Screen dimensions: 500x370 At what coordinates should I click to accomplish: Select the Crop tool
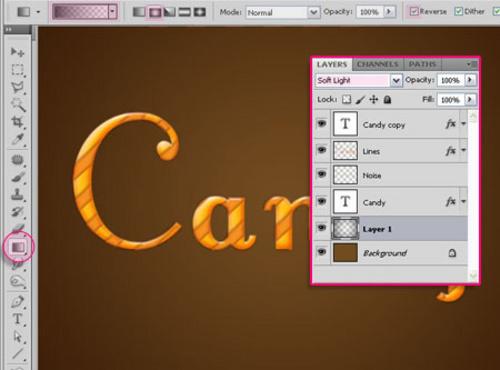coord(17,122)
